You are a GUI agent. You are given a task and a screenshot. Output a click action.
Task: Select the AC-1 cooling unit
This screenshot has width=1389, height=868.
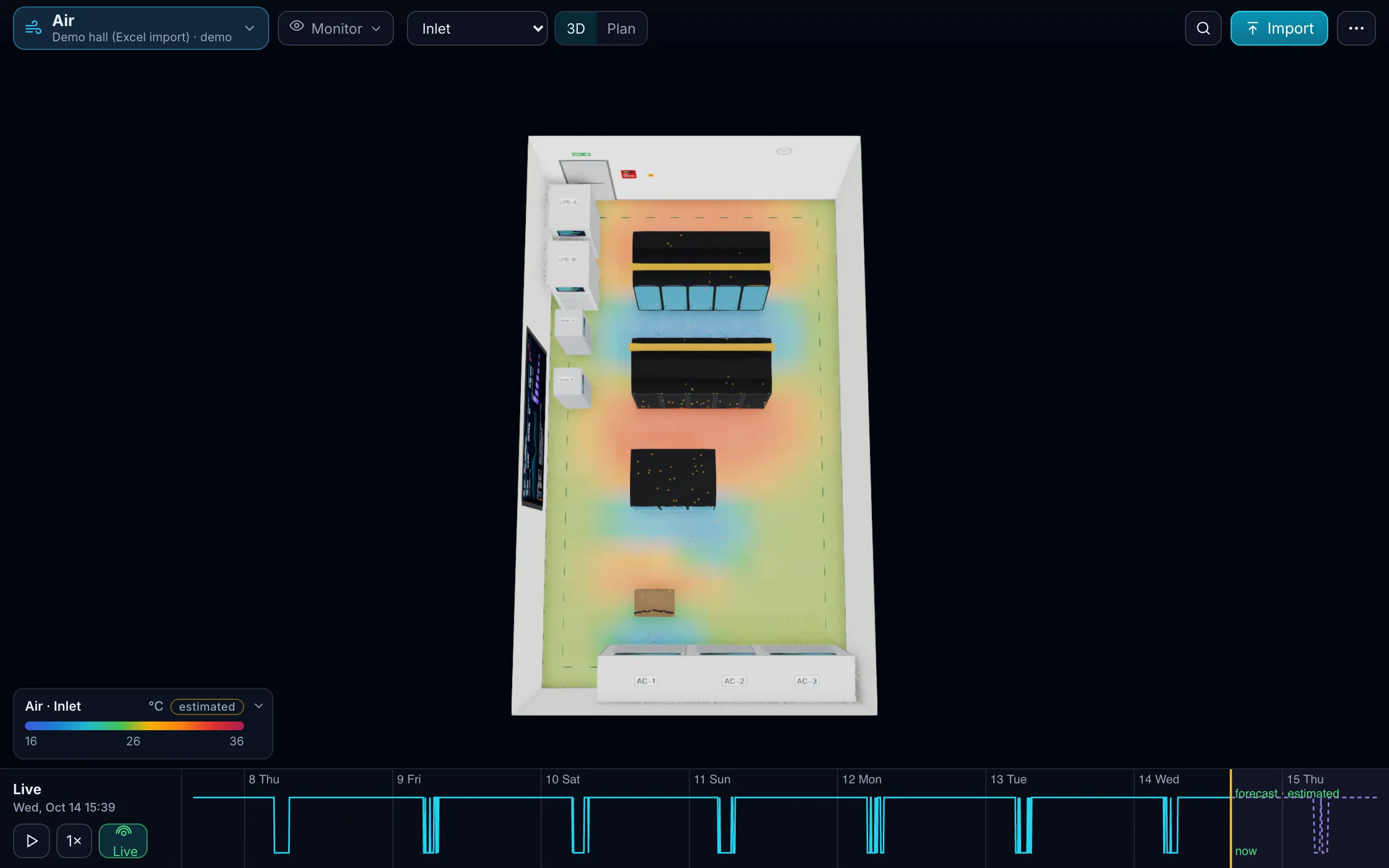point(646,680)
